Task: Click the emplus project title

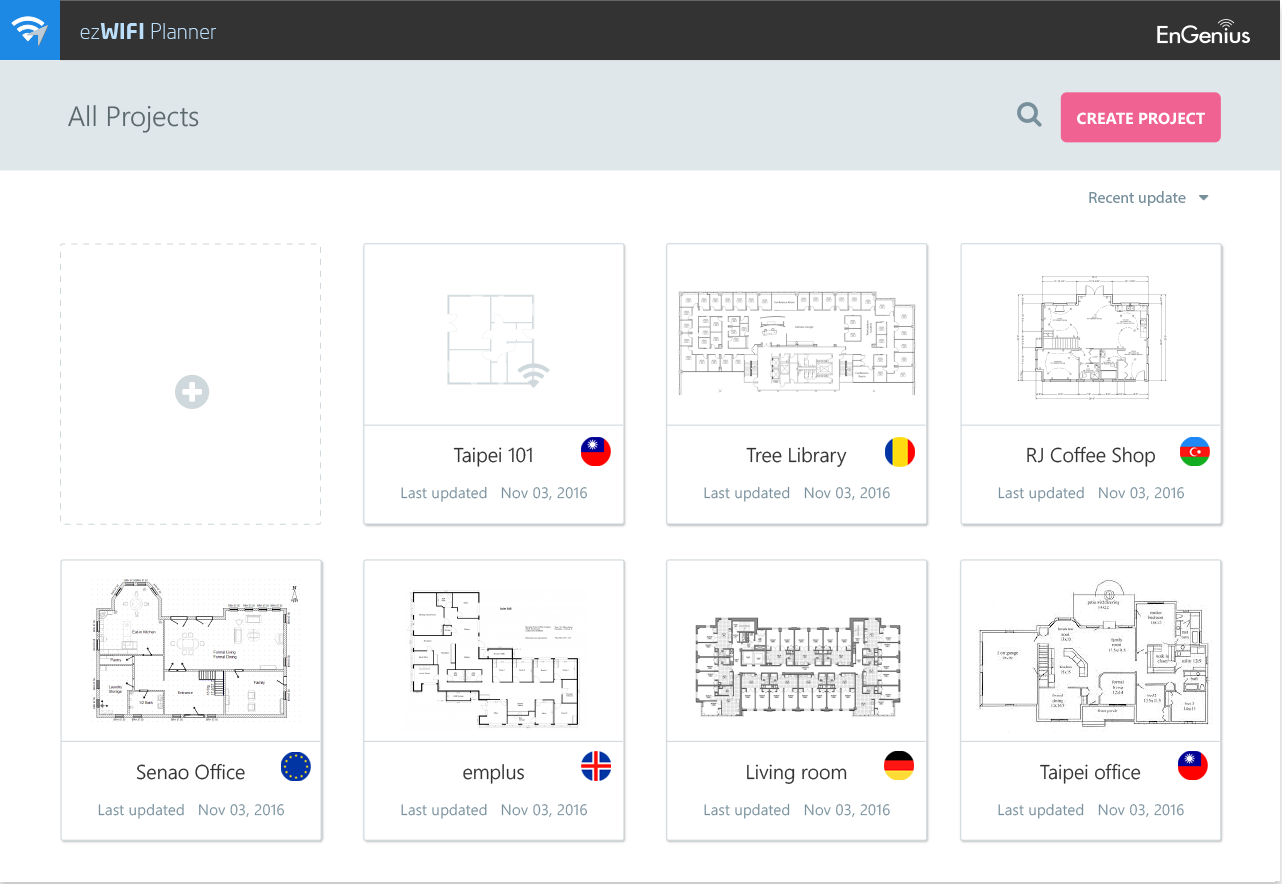Action: [x=493, y=772]
